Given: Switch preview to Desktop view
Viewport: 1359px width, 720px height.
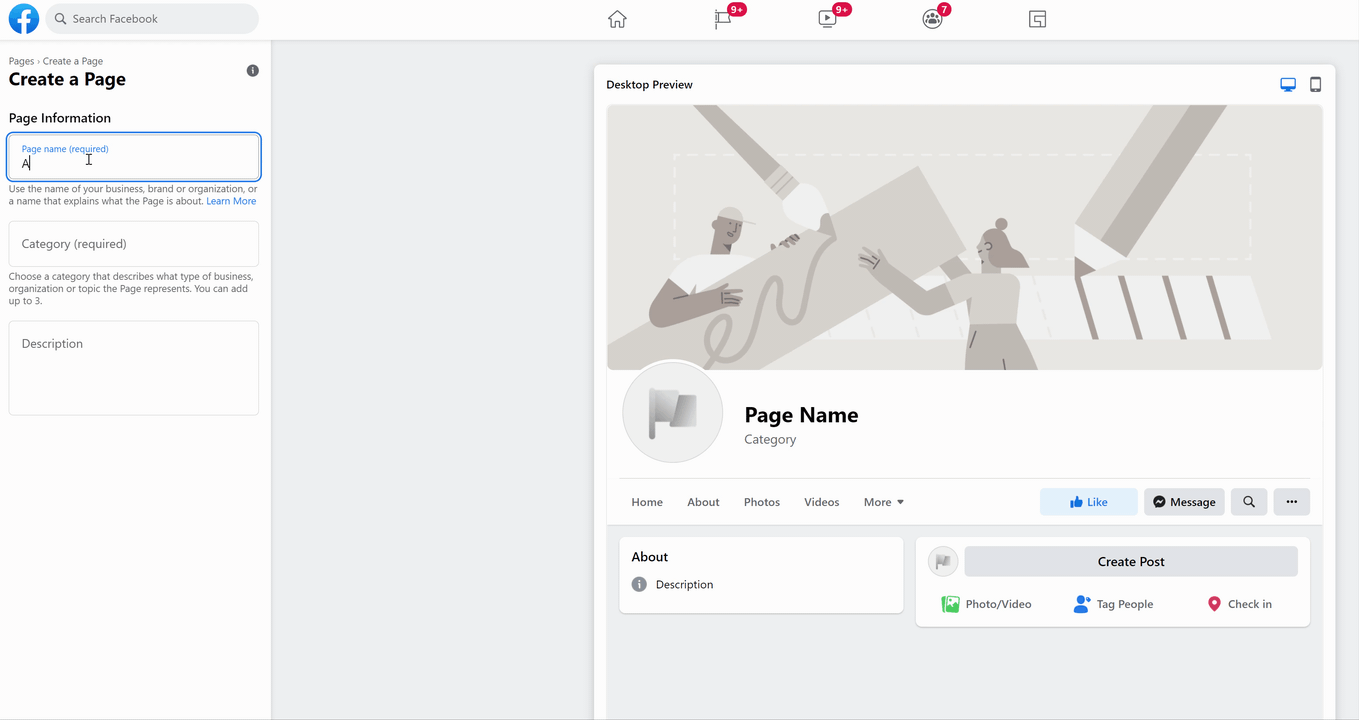Looking at the screenshot, I should (1287, 84).
